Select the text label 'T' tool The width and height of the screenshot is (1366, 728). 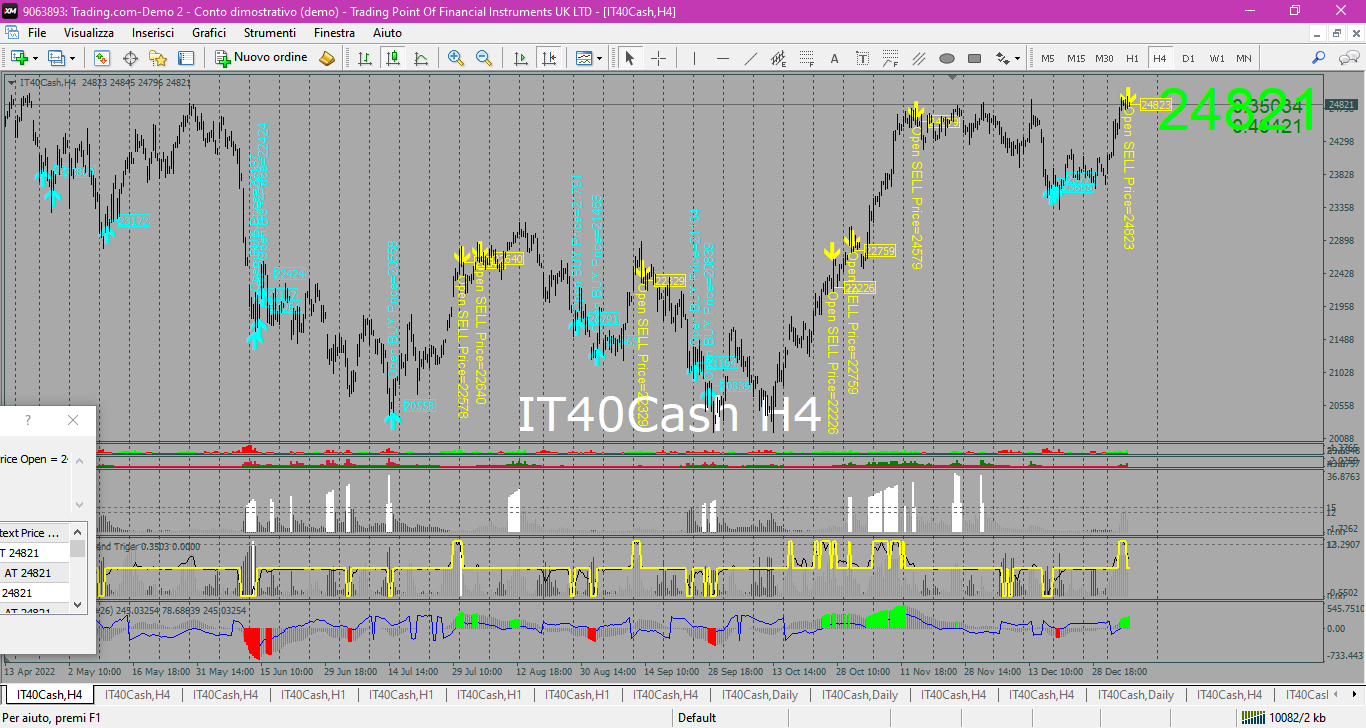tap(863, 58)
